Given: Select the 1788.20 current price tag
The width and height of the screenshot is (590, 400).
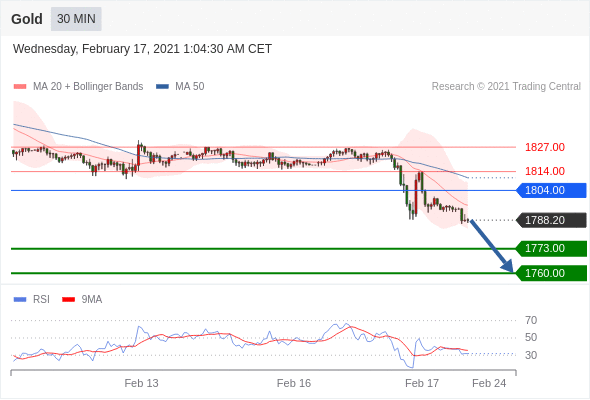Looking at the screenshot, I should click(x=551, y=220).
